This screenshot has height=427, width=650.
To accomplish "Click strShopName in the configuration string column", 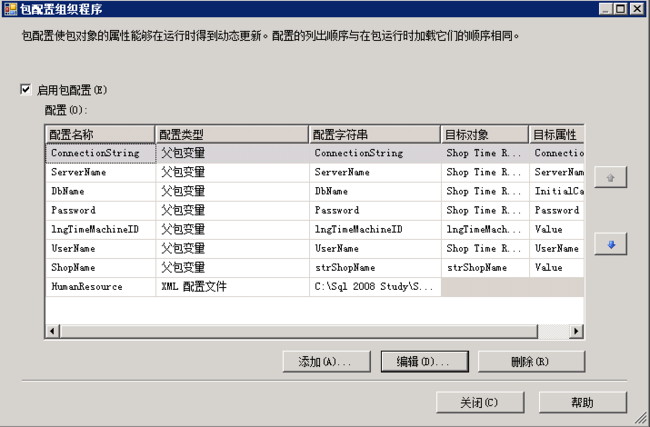I will click(x=375, y=267).
